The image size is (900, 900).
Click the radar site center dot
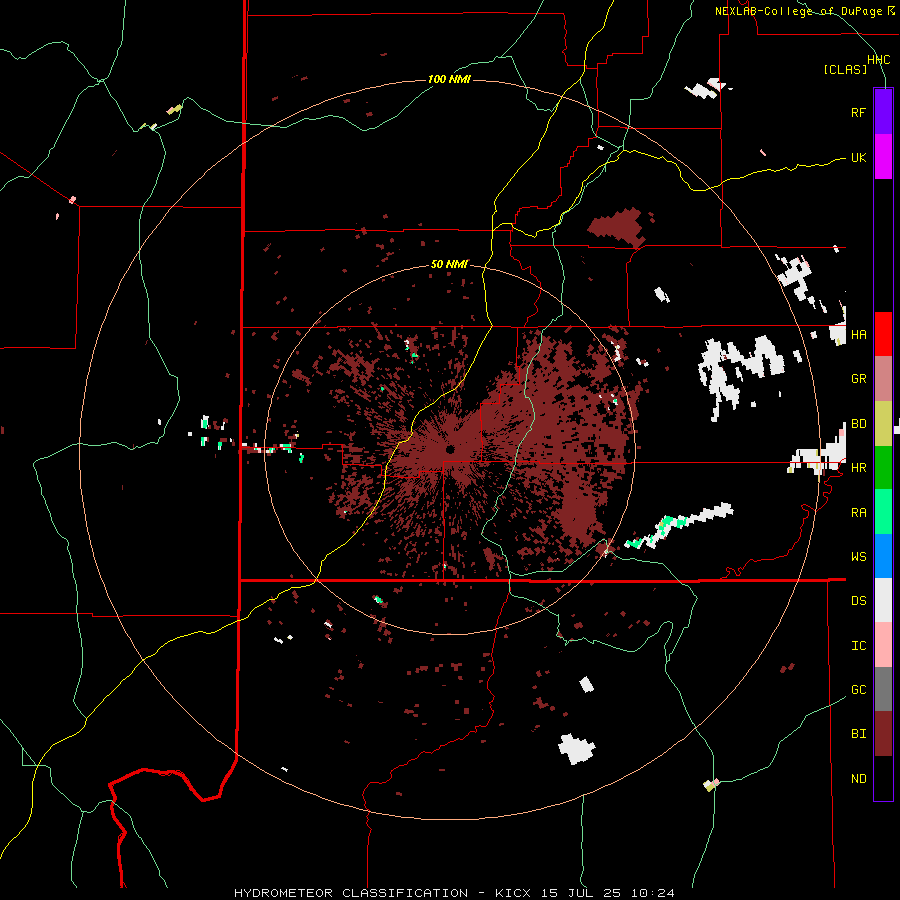click(450, 449)
